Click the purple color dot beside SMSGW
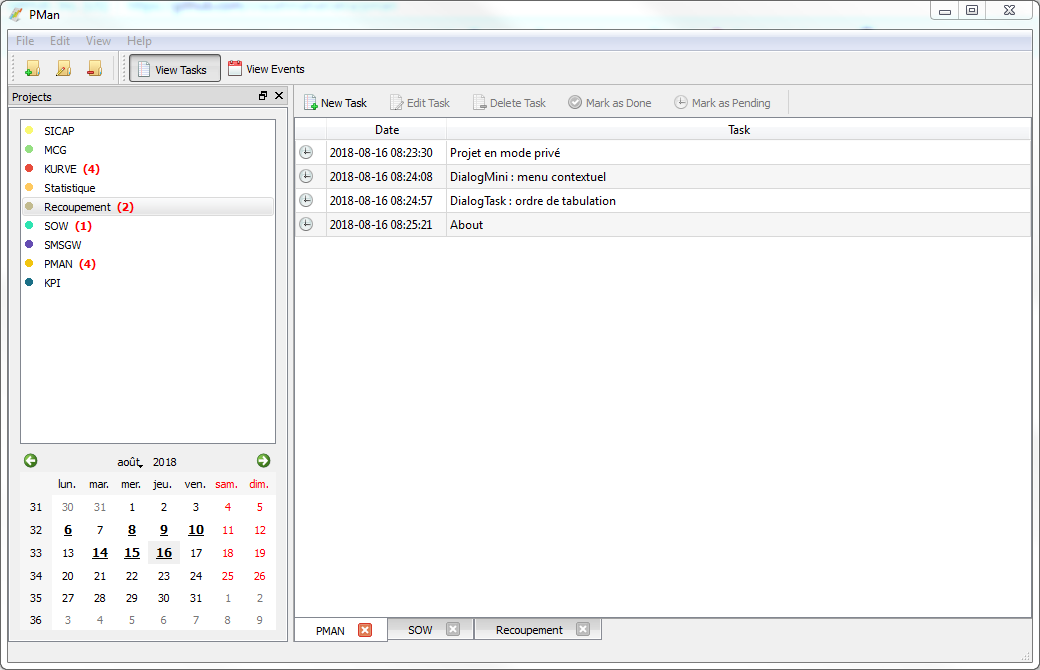This screenshot has height=670, width=1040. pyautogui.click(x=29, y=244)
